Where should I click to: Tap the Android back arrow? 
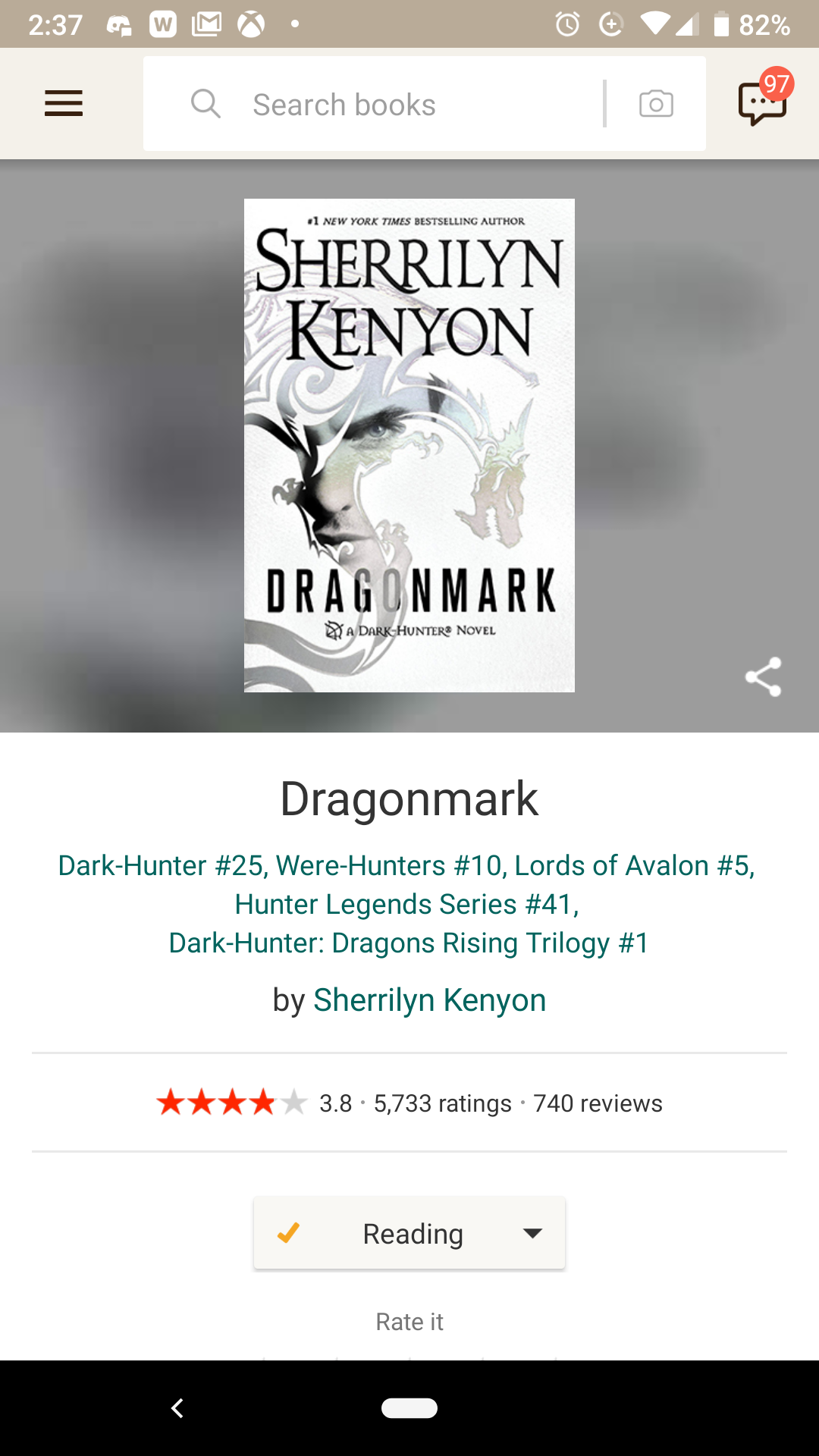point(177,1408)
